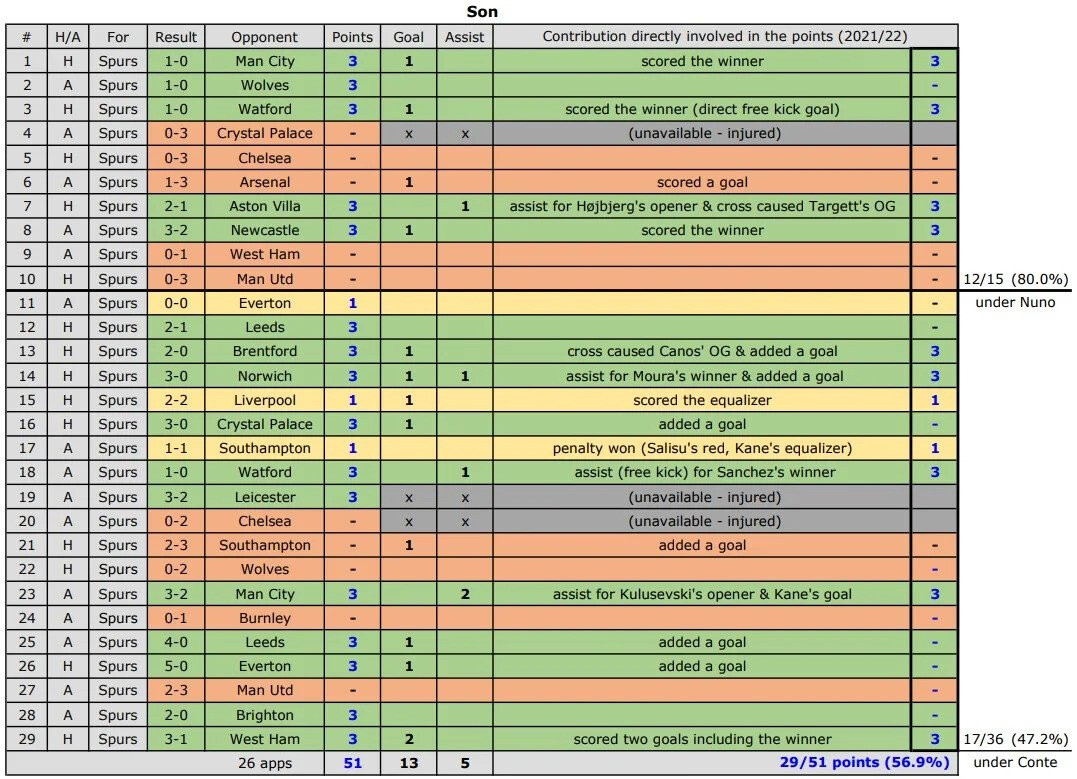Click the 'cross caused Canos' OG & added a goal' cell
Screen dimensions: 1077x779
(702, 351)
